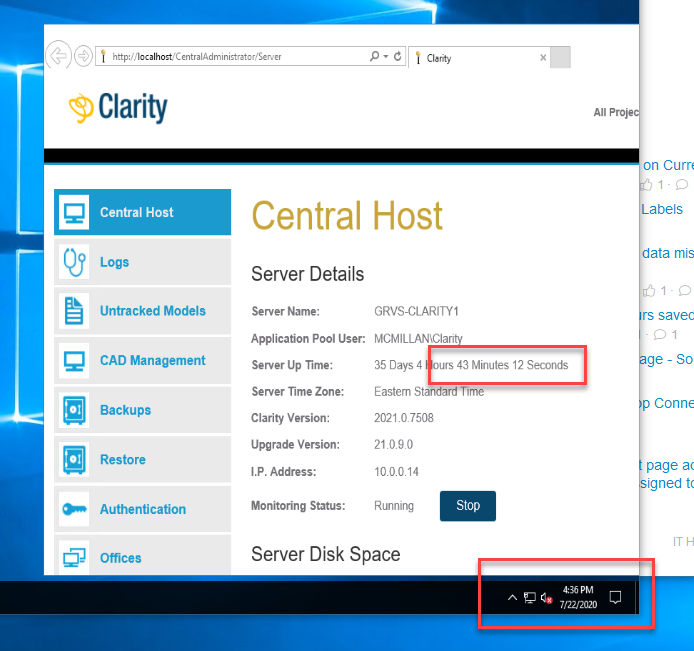Image resolution: width=694 pixels, height=651 pixels.
Task: Mute or unmute the taskbar volume icon
Action: coord(547,598)
